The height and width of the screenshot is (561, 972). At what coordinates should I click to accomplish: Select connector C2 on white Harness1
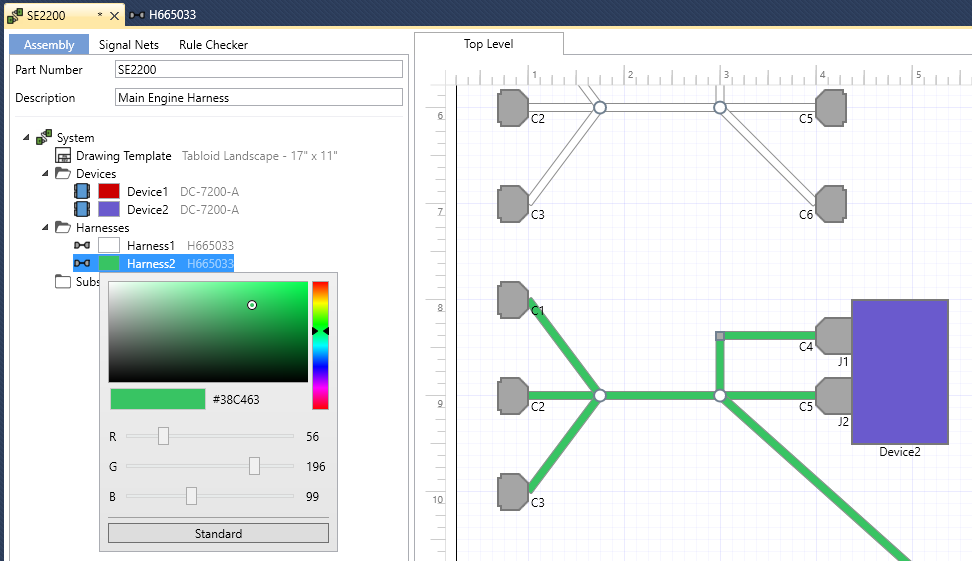(513, 108)
